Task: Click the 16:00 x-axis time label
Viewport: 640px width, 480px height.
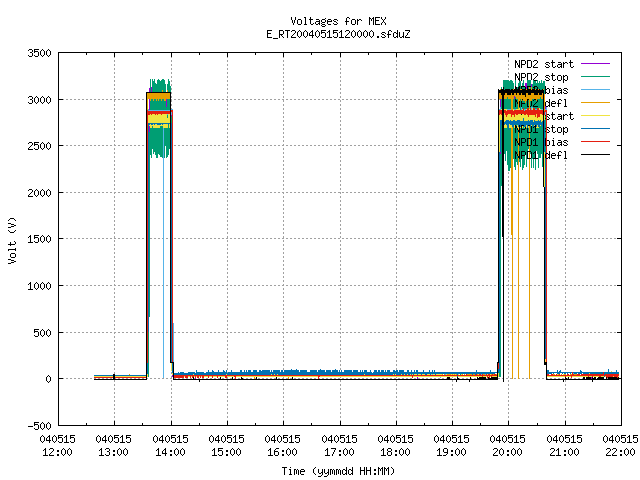Action: (x=282, y=453)
